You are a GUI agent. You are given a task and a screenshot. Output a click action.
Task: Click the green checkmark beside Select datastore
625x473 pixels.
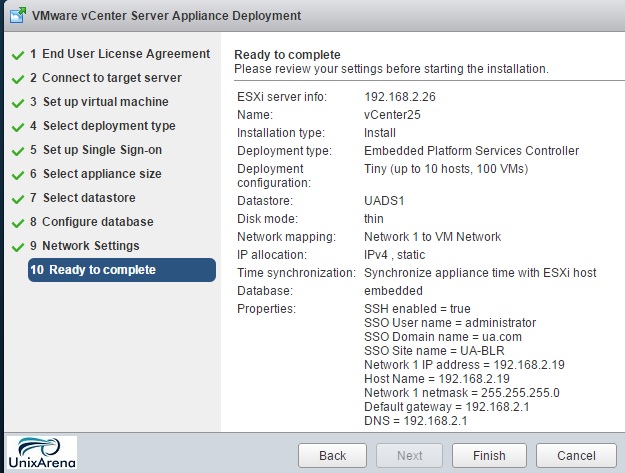(18, 199)
